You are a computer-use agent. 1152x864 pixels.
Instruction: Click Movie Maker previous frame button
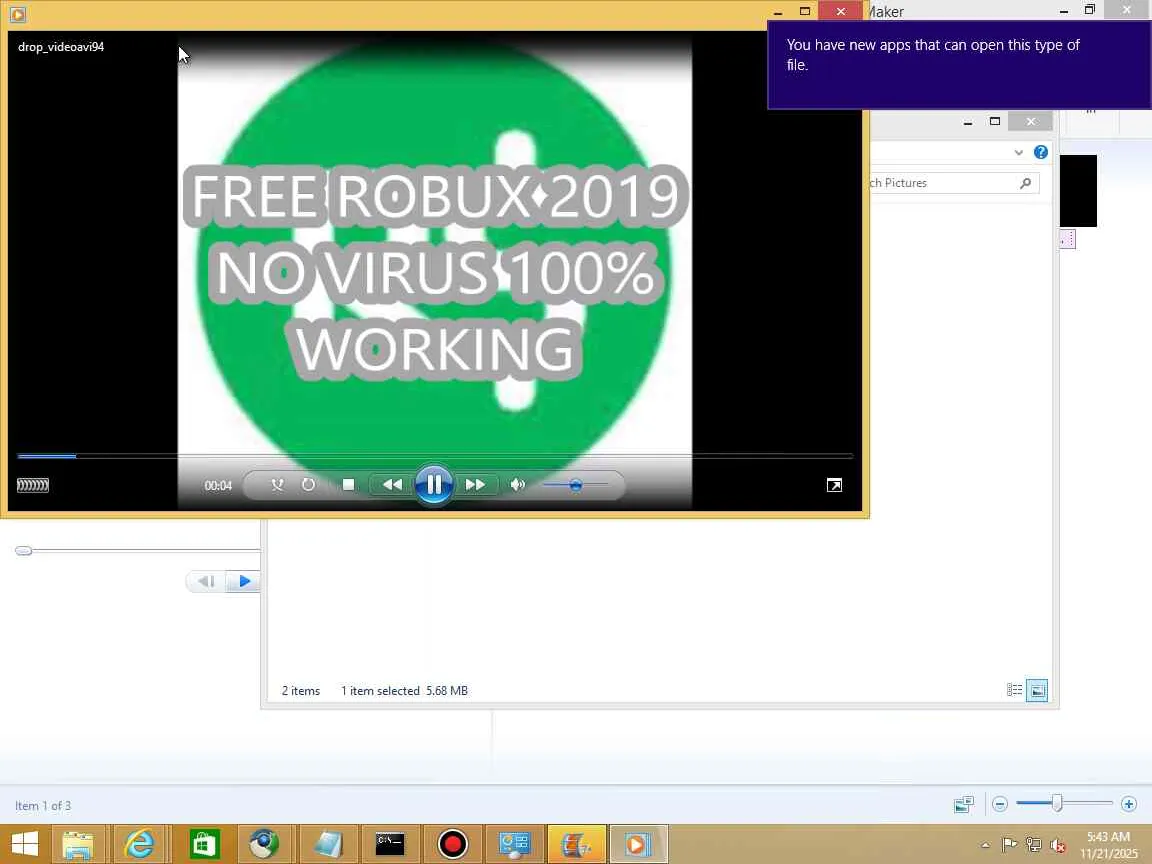pos(205,582)
